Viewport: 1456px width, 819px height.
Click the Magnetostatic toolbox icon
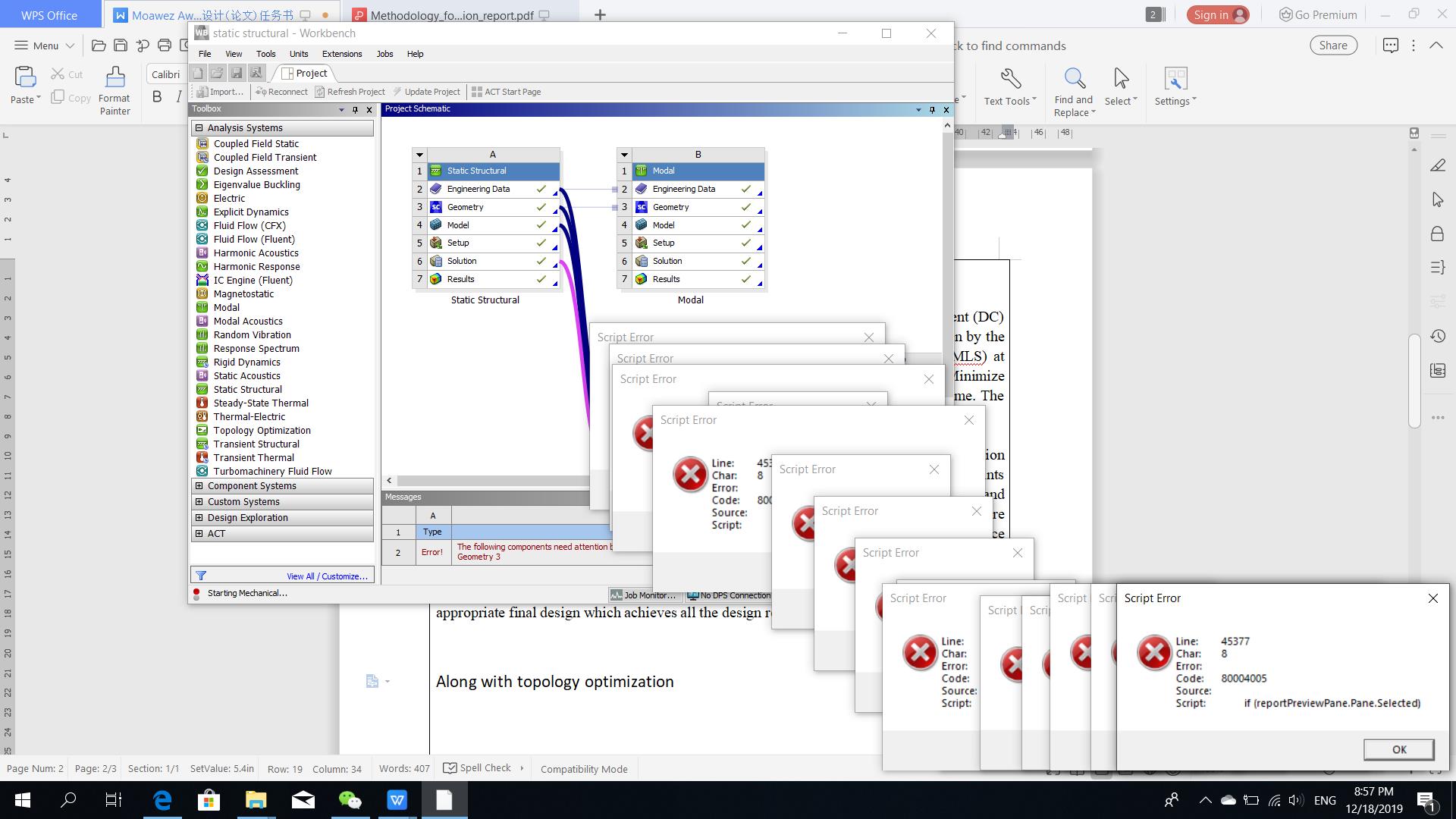[x=202, y=293]
